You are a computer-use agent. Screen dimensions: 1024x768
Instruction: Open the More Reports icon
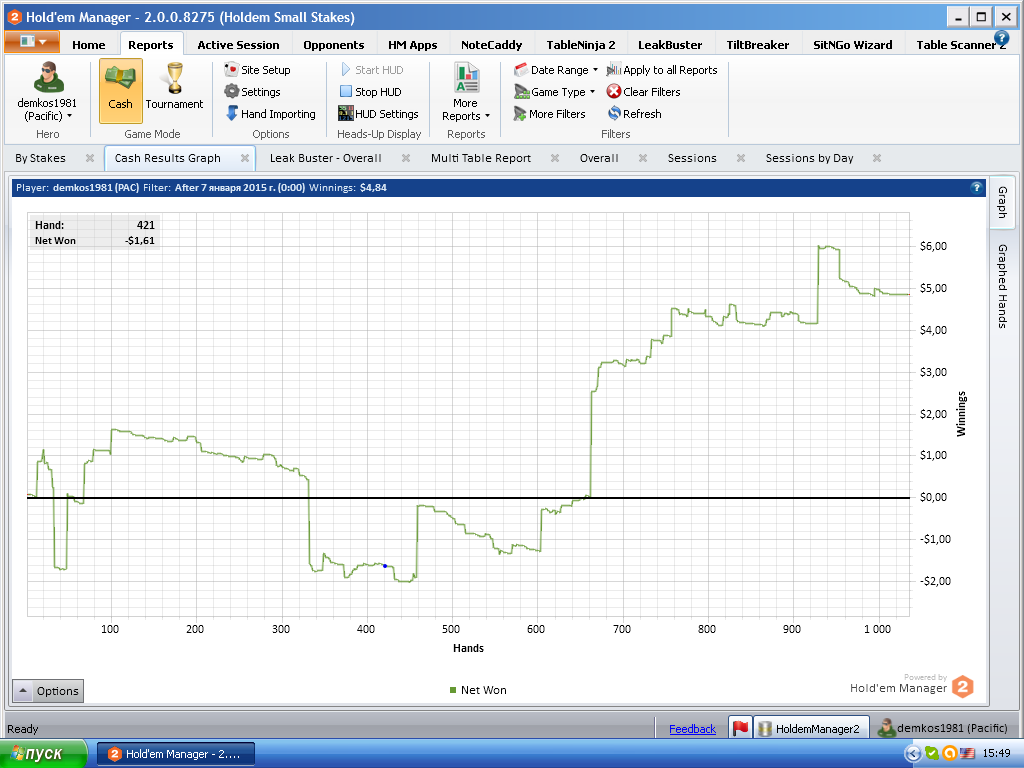click(x=466, y=78)
